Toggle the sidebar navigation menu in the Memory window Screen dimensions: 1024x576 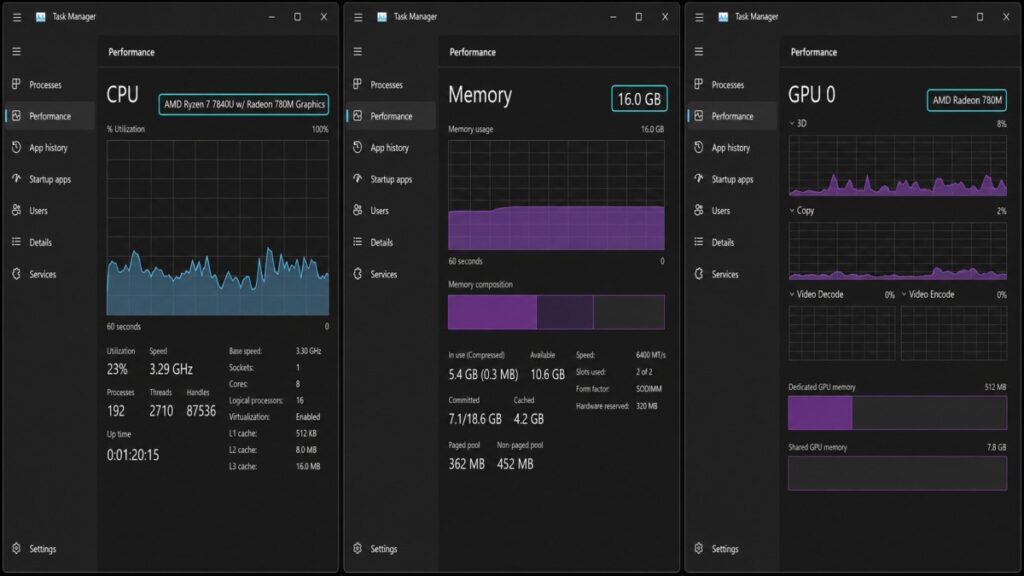(x=357, y=52)
